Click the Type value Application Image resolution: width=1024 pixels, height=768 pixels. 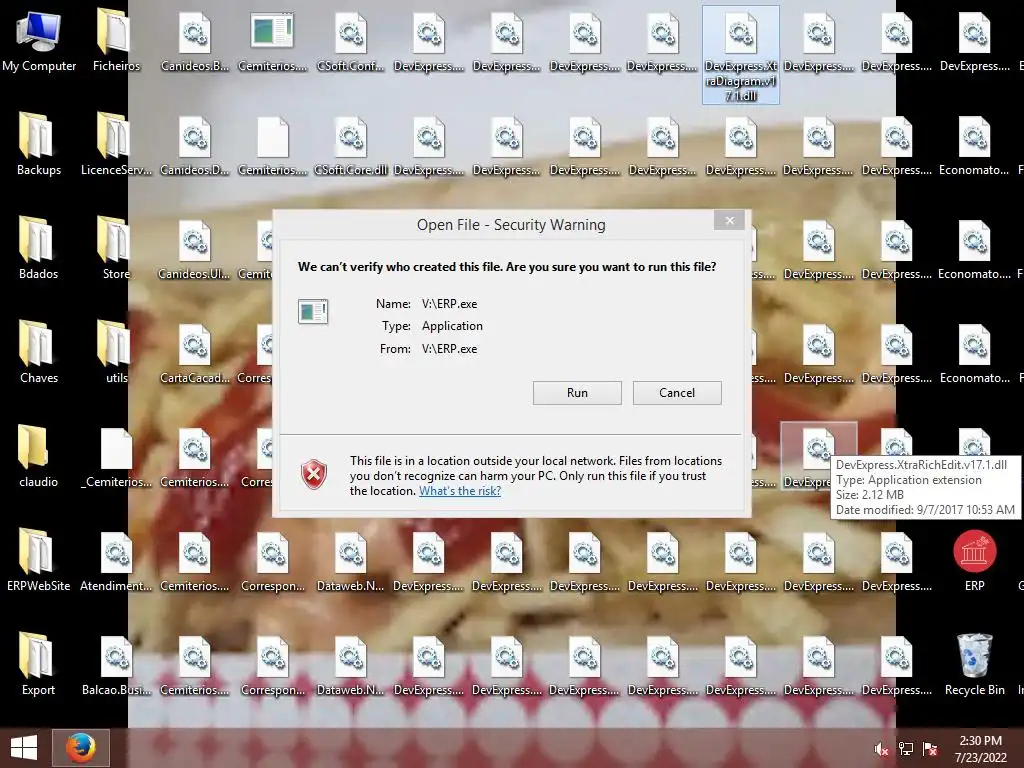(x=452, y=326)
